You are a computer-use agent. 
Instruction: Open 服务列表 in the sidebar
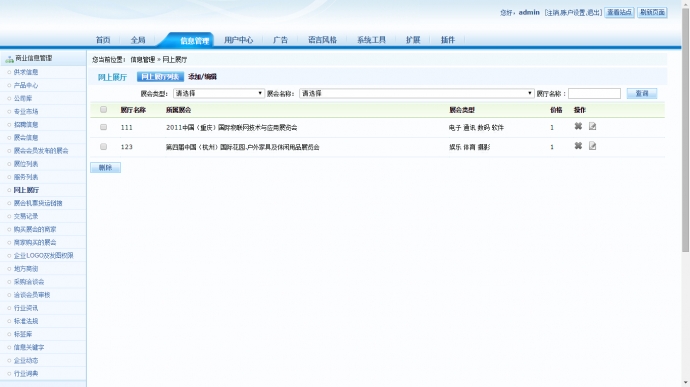[26, 177]
